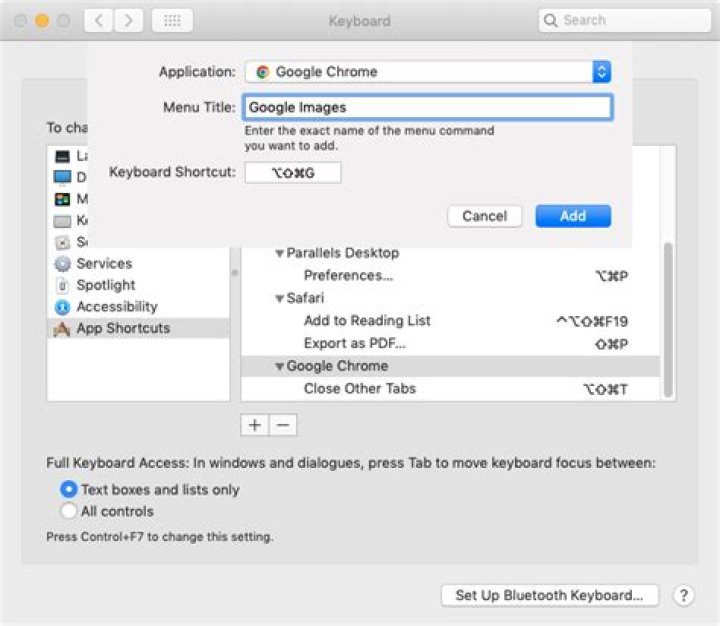Click the Cancel button
Viewport: 720px width, 626px height.
point(485,216)
